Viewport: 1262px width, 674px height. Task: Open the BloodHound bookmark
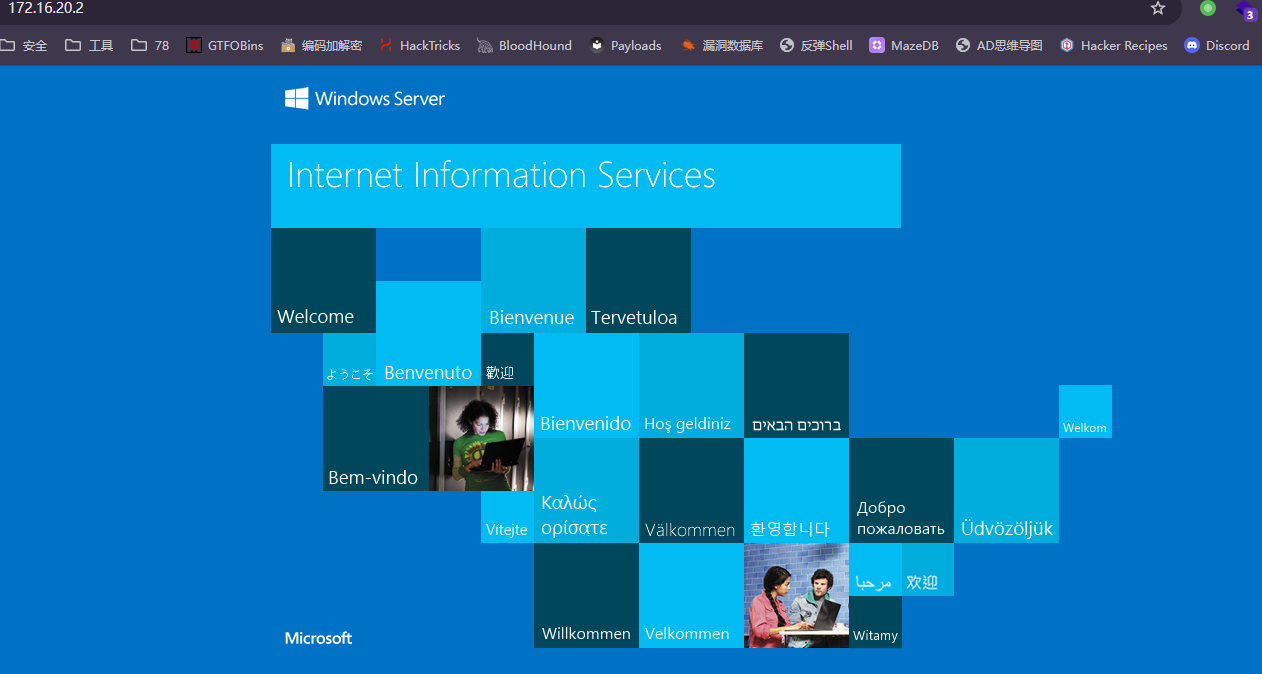pos(525,45)
